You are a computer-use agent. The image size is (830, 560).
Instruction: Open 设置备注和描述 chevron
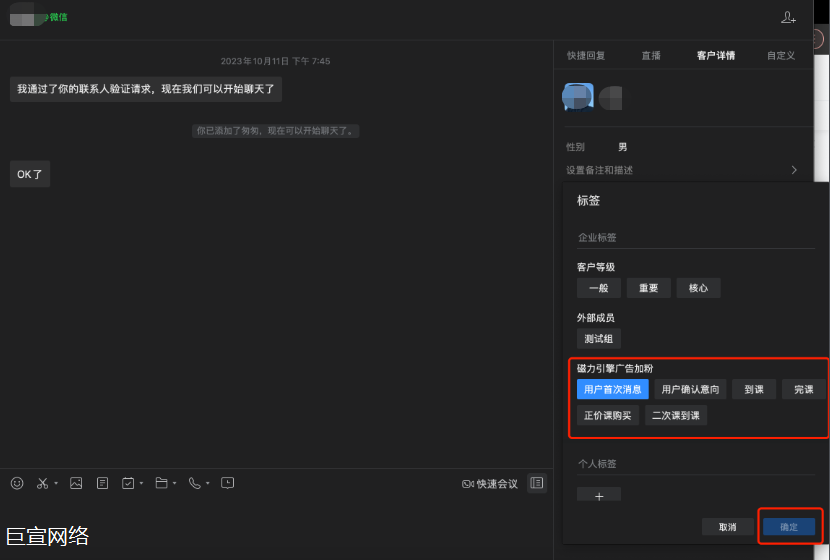(794, 170)
